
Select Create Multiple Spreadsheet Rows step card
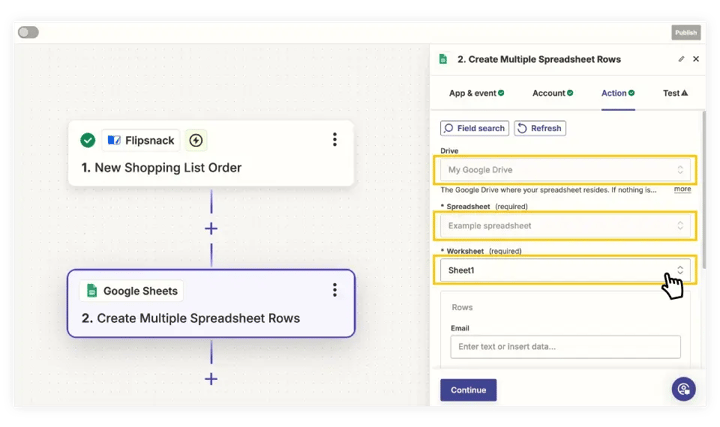click(211, 303)
